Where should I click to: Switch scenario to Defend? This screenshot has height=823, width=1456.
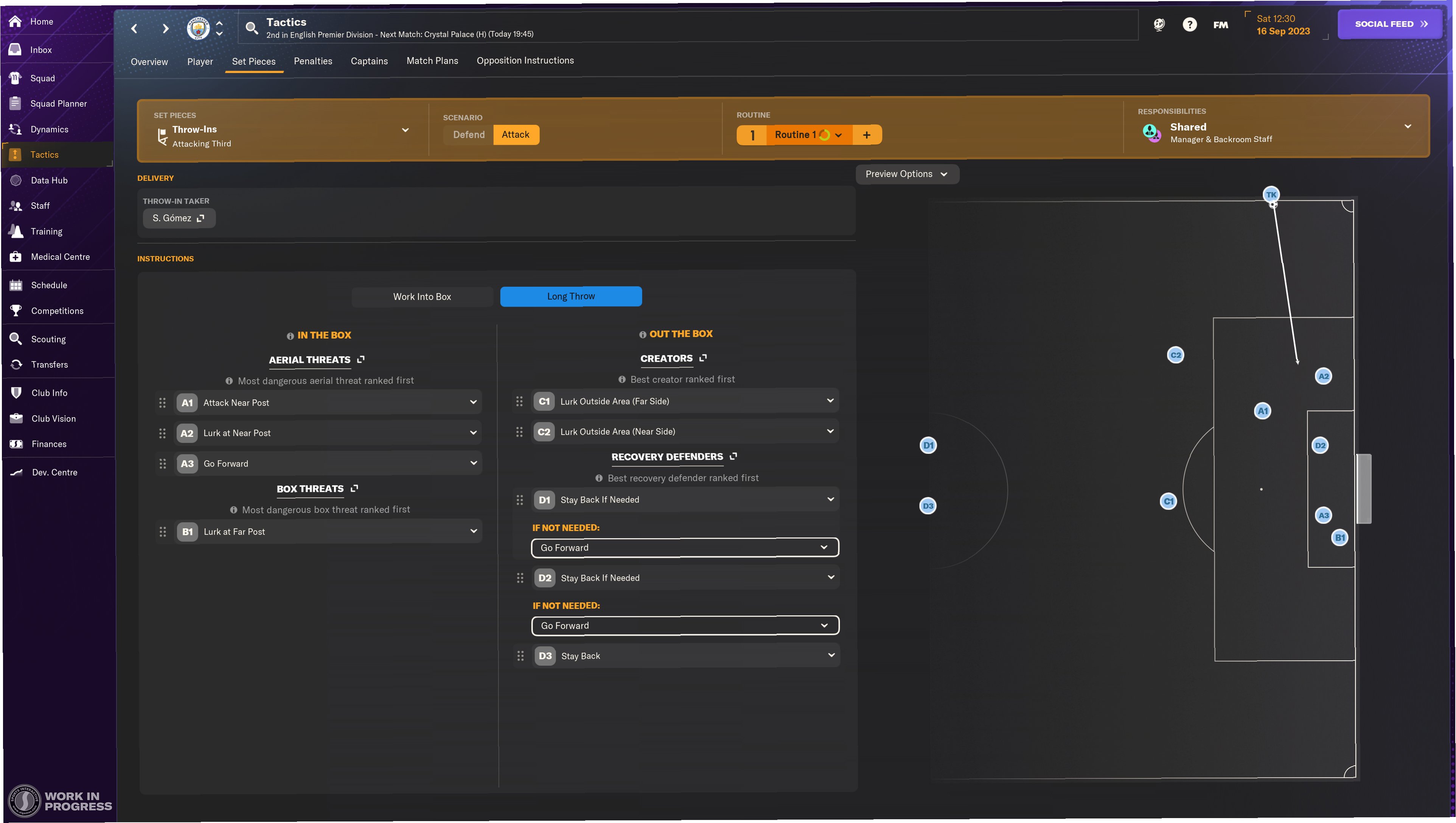click(x=469, y=135)
